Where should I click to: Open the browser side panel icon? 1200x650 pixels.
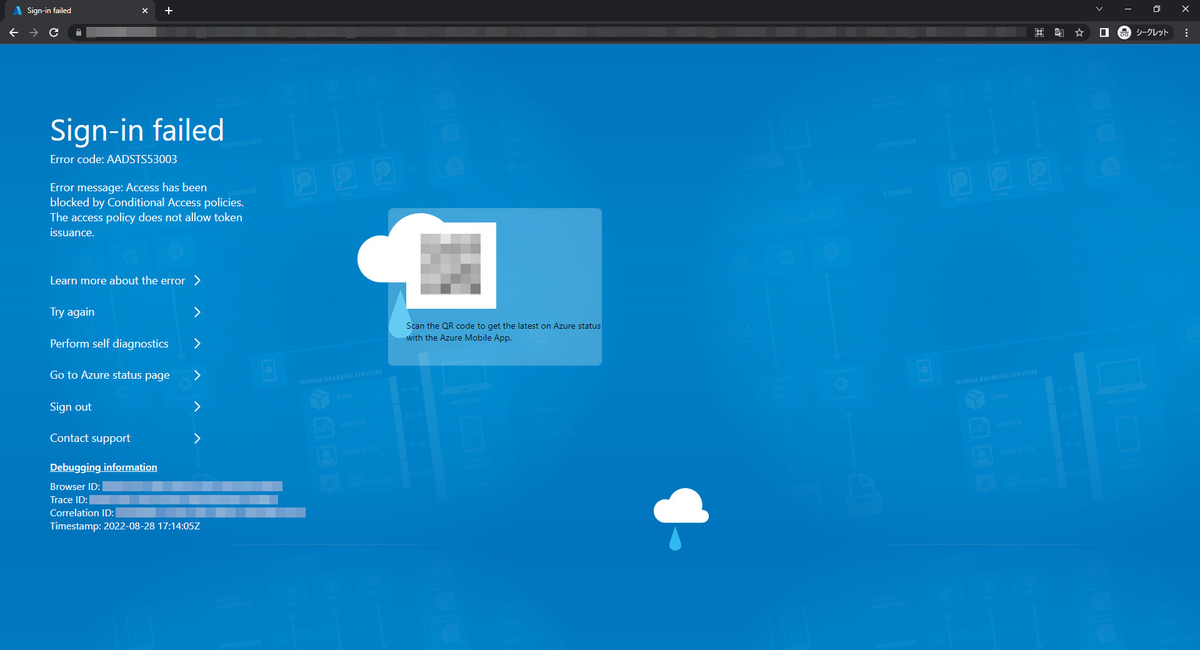pyautogui.click(x=1104, y=32)
